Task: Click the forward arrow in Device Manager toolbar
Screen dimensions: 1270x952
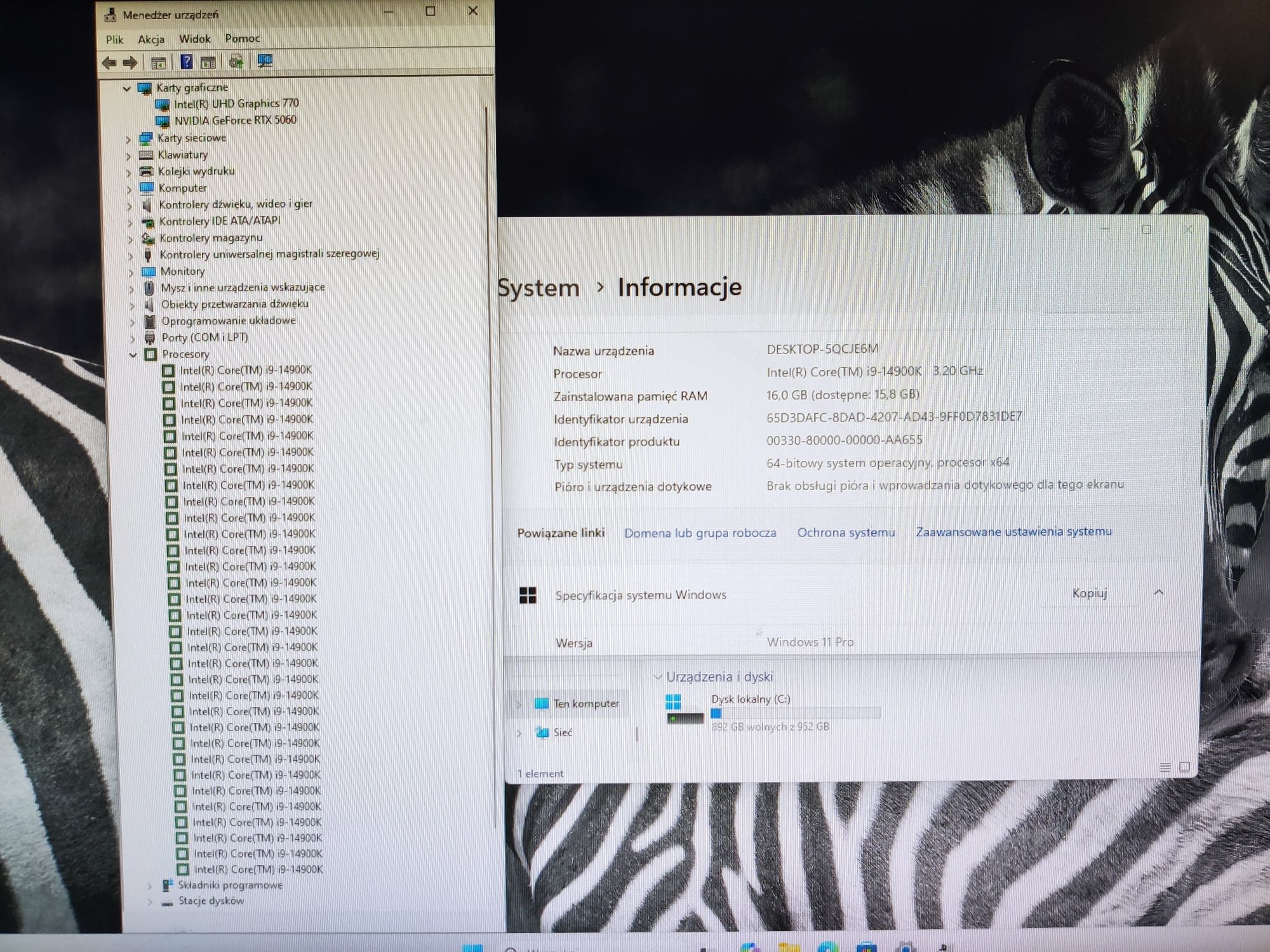Action: (130, 62)
